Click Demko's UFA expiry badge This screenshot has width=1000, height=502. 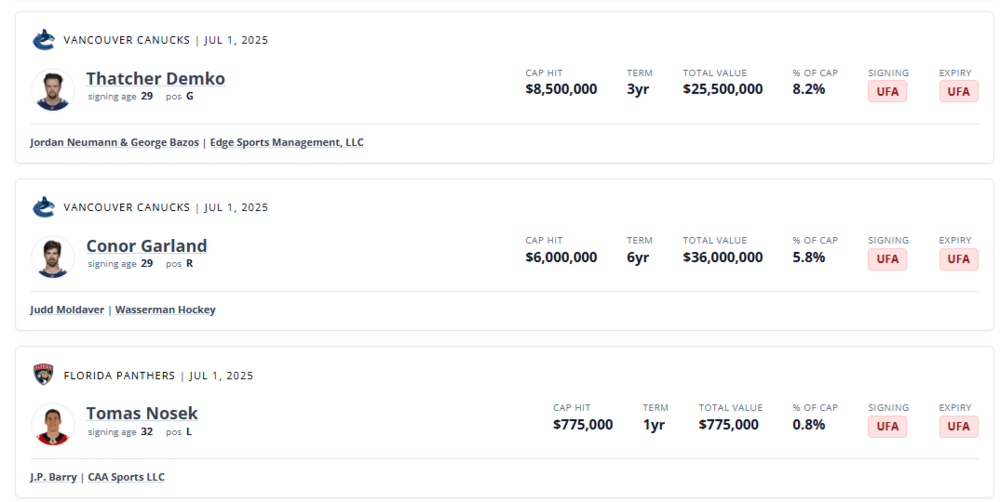point(959,91)
